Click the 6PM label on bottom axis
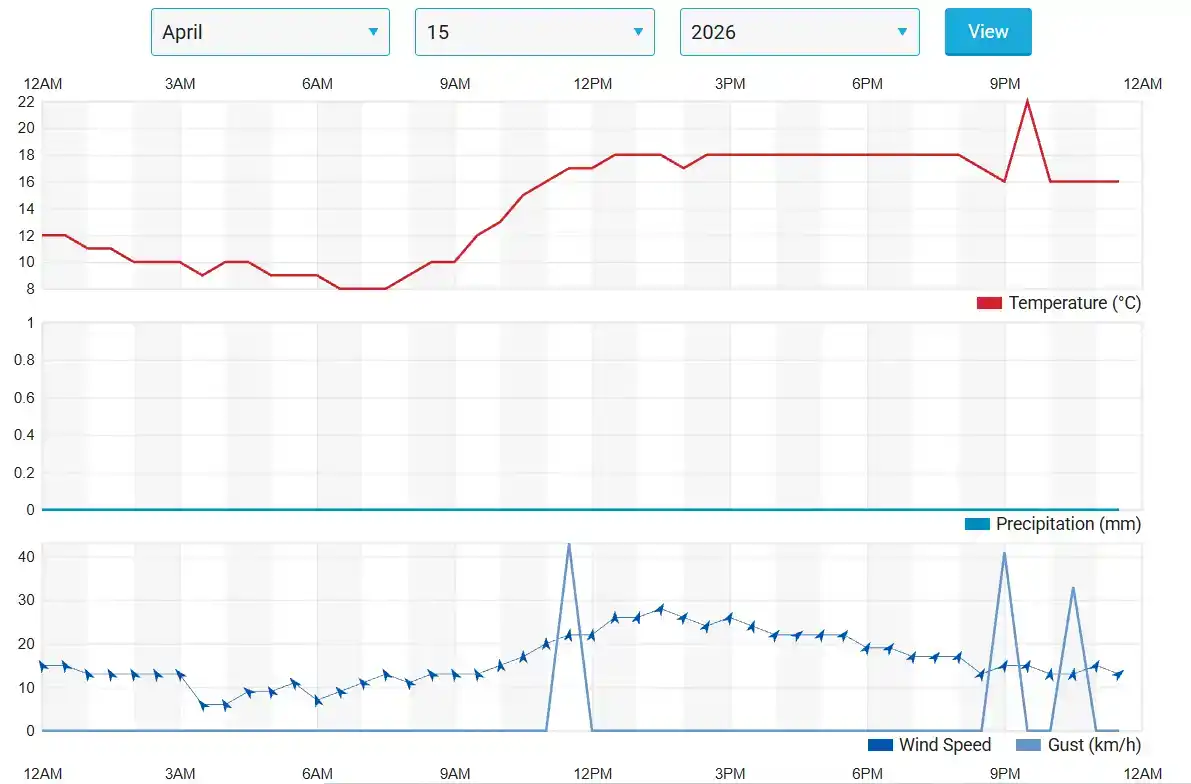Image resolution: width=1191 pixels, height=784 pixels. pos(867,774)
